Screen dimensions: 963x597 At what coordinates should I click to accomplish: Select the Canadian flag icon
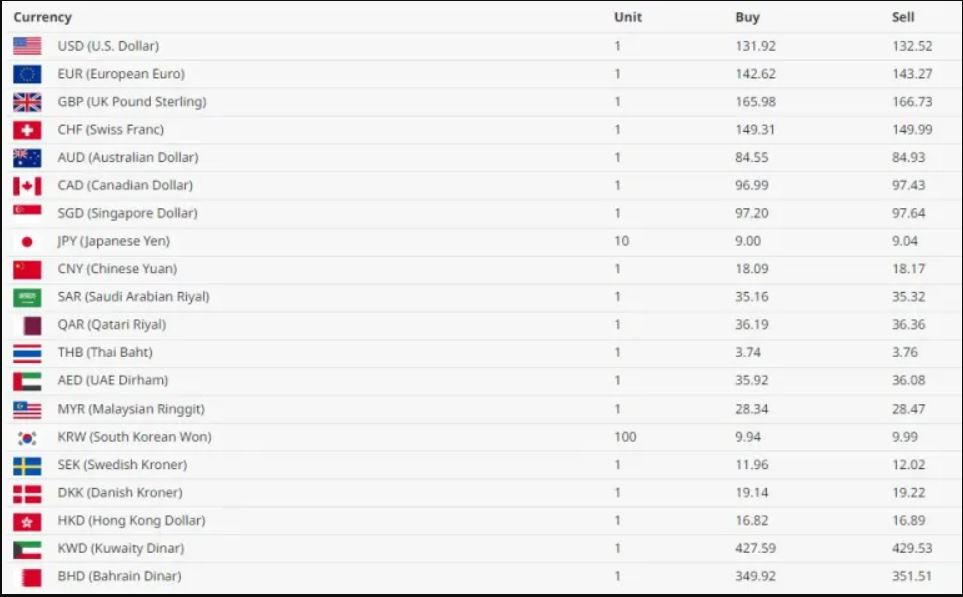point(27,186)
